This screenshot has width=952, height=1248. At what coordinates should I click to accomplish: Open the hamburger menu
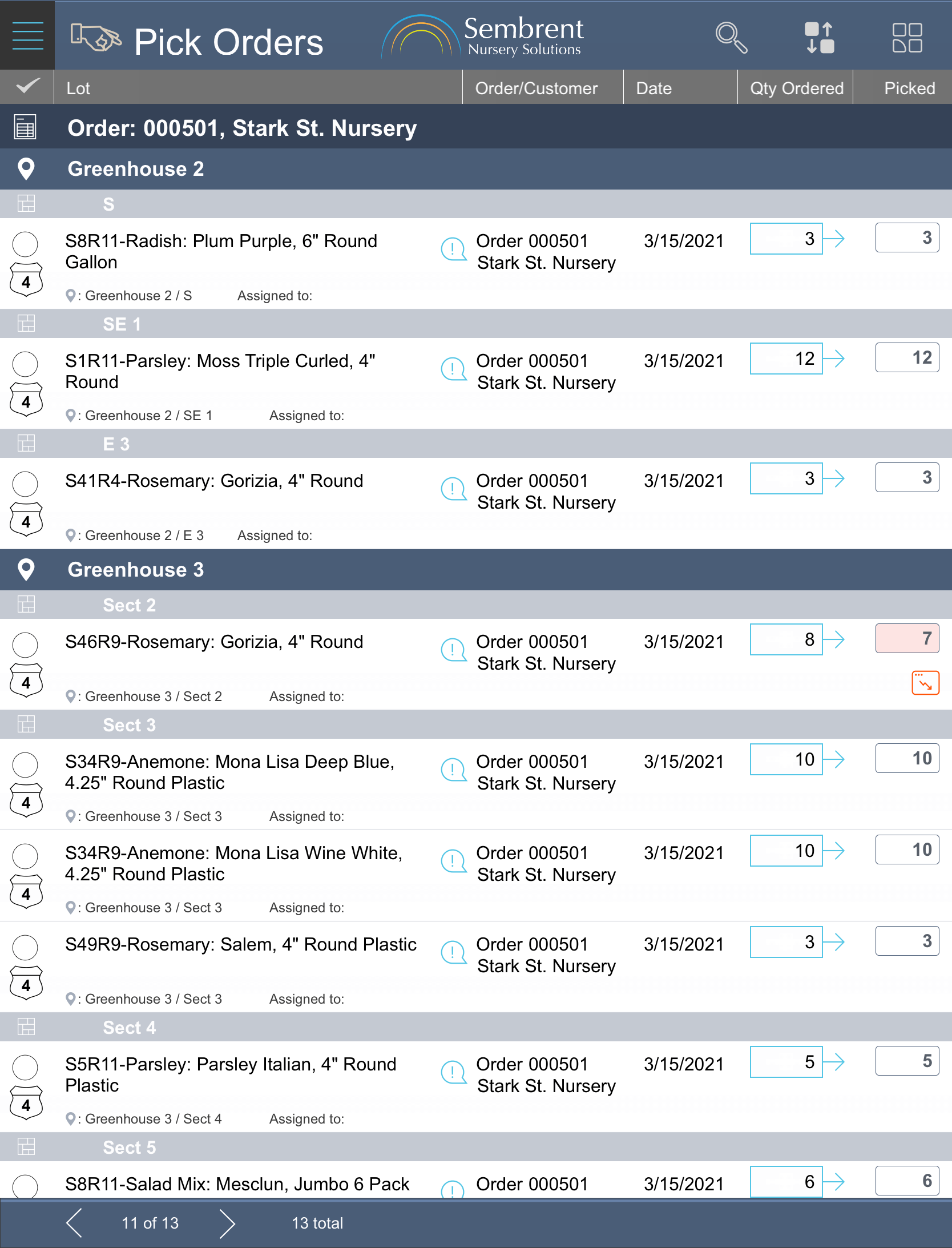[x=27, y=35]
